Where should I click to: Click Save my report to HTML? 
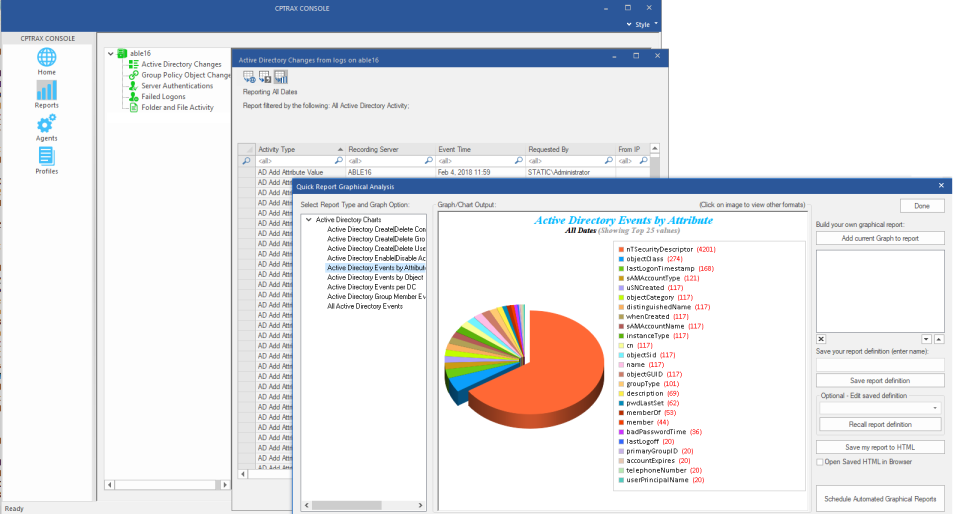(880, 447)
